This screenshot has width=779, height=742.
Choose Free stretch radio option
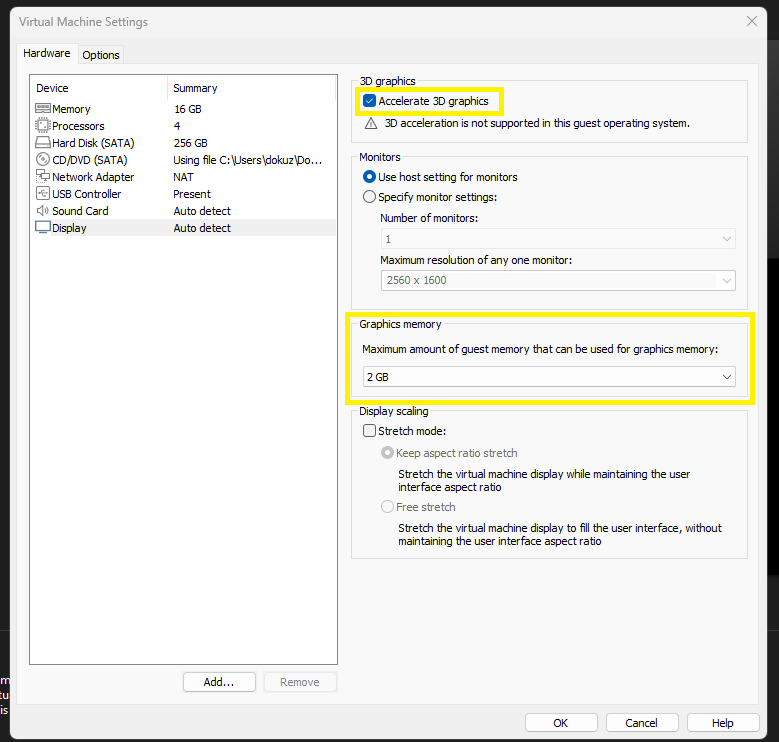[387, 507]
